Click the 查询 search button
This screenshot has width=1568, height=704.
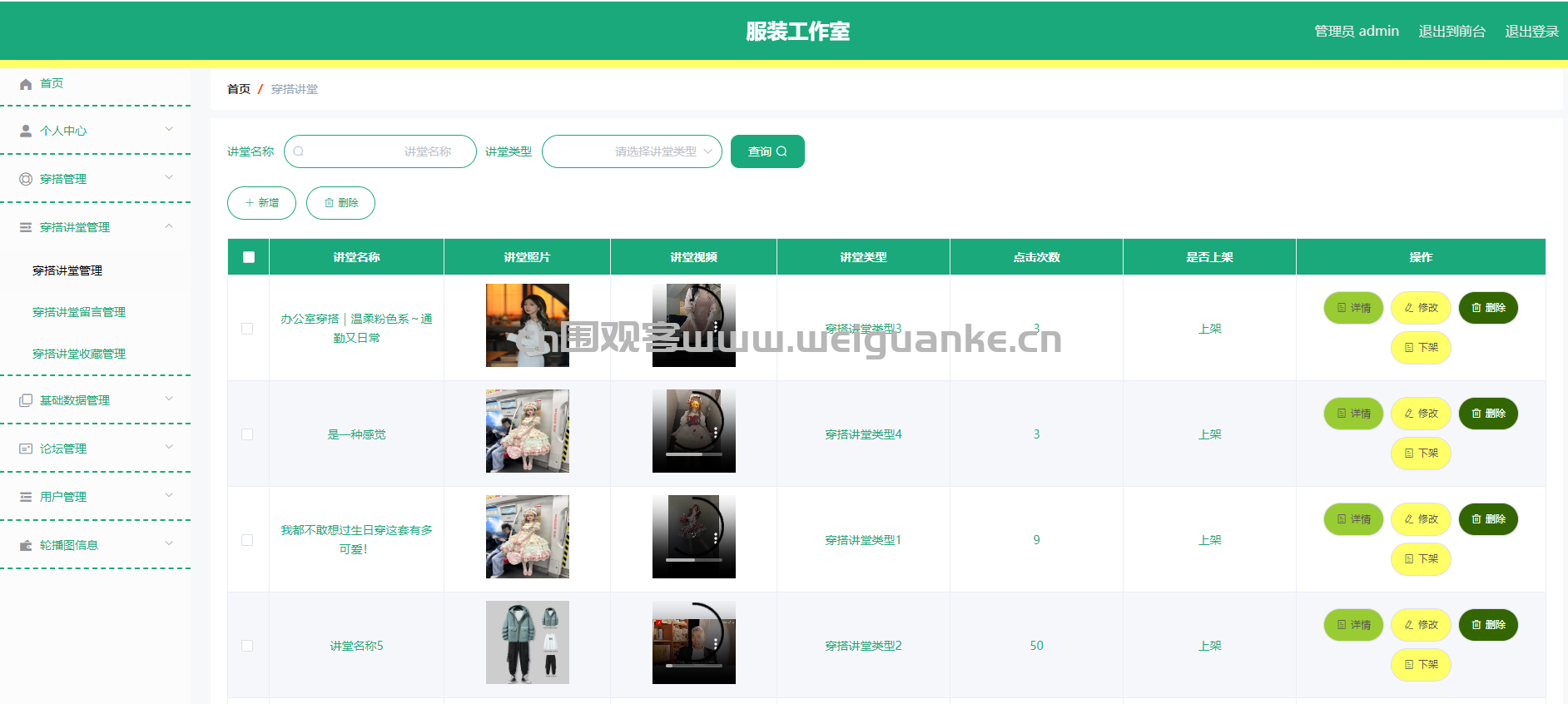[x=767, y=151]
